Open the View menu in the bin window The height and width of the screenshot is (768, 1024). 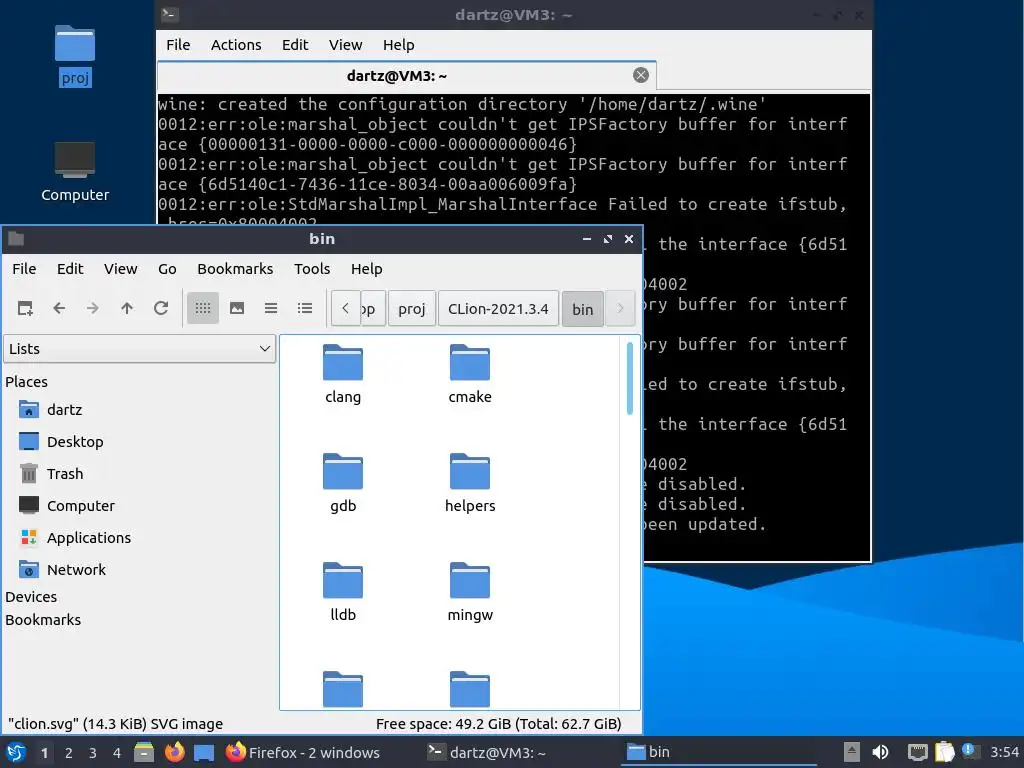click(x=121, y=269)
